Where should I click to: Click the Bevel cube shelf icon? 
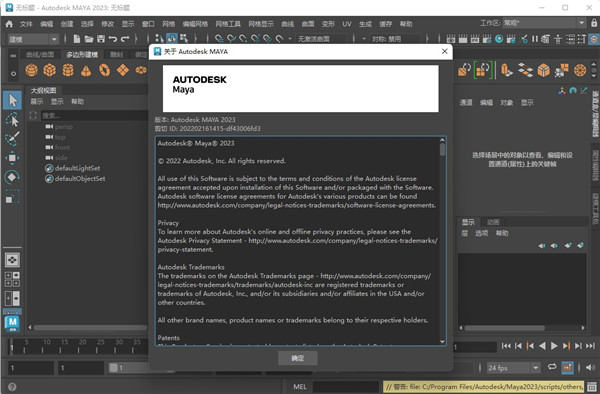(x=543, y=70)
